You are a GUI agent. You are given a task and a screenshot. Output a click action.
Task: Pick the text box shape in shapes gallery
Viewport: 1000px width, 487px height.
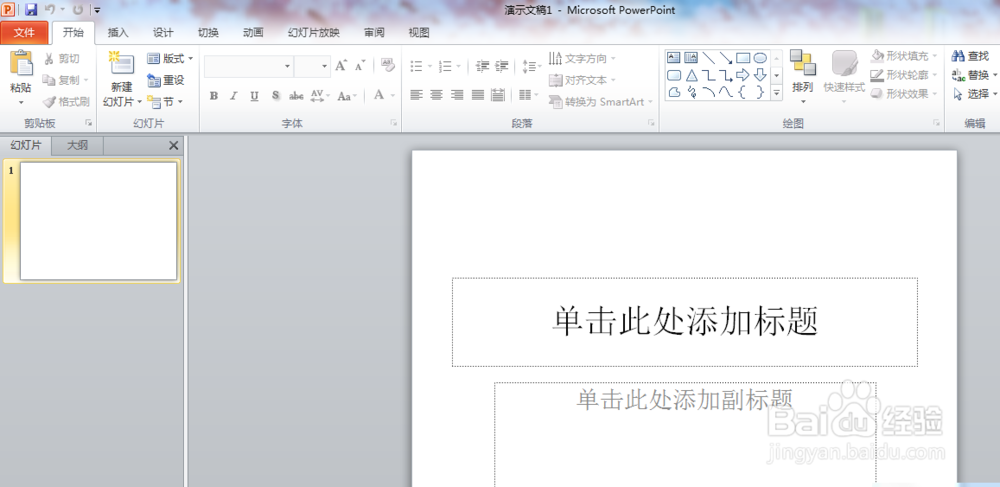674,58
